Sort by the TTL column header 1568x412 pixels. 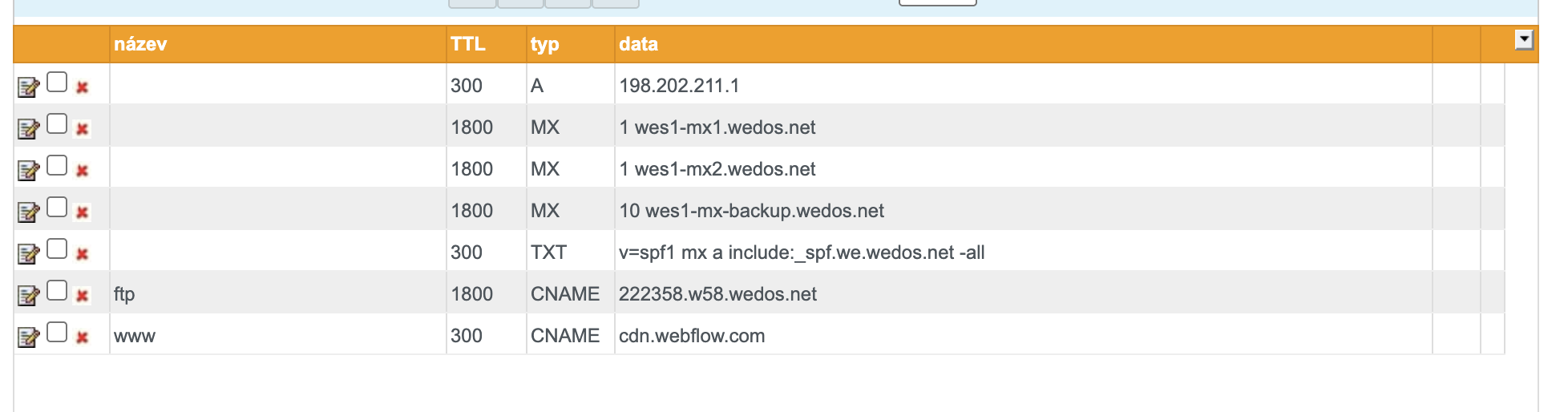point(468,44)
